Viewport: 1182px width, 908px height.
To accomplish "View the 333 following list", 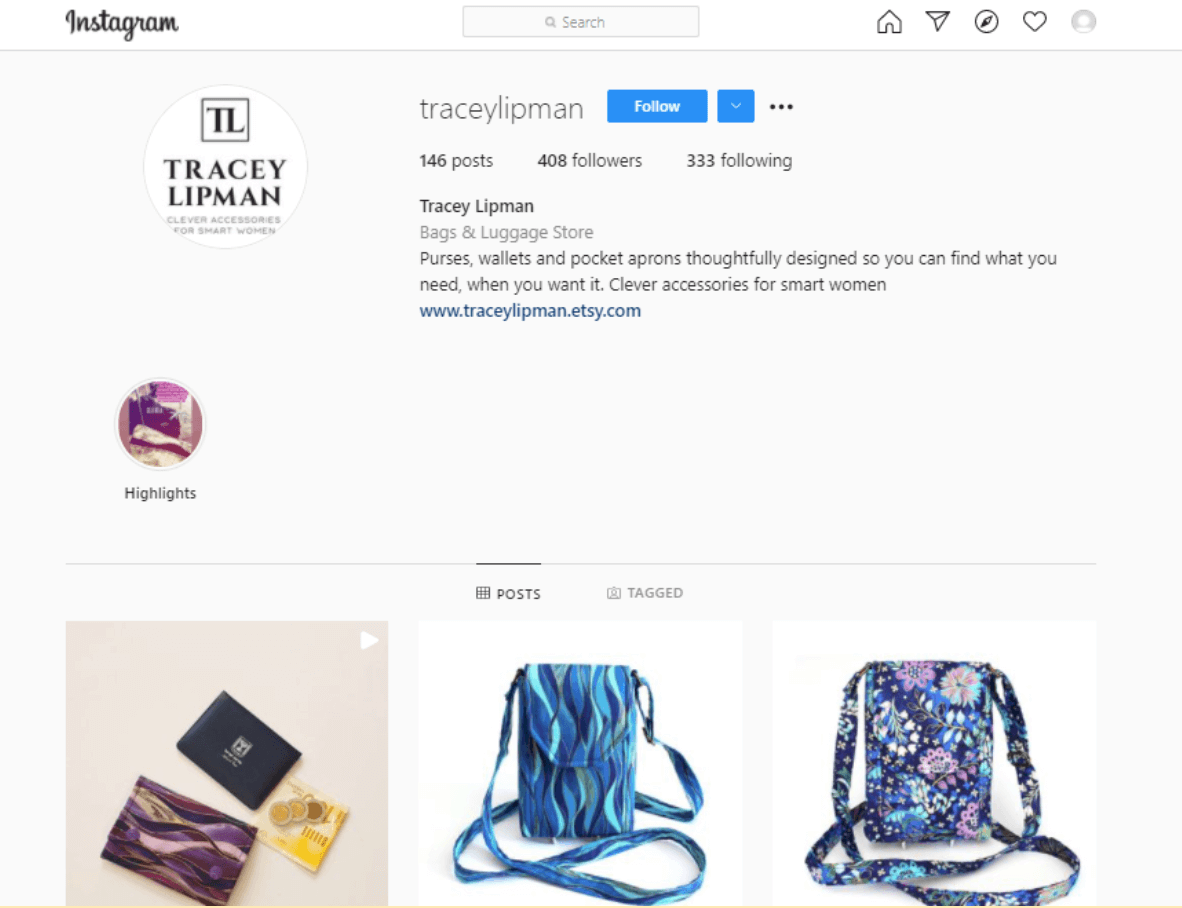I will [739, 161].
